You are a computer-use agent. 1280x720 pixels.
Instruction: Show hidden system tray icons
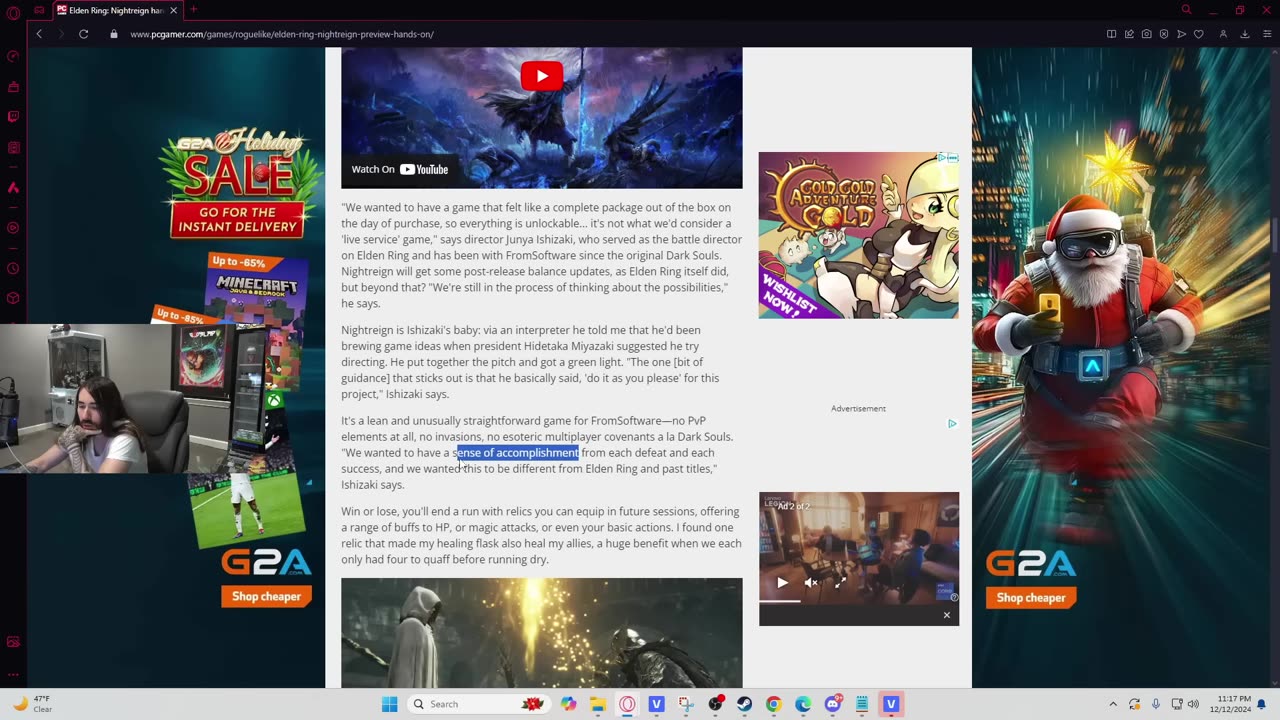coord(1113,704)
